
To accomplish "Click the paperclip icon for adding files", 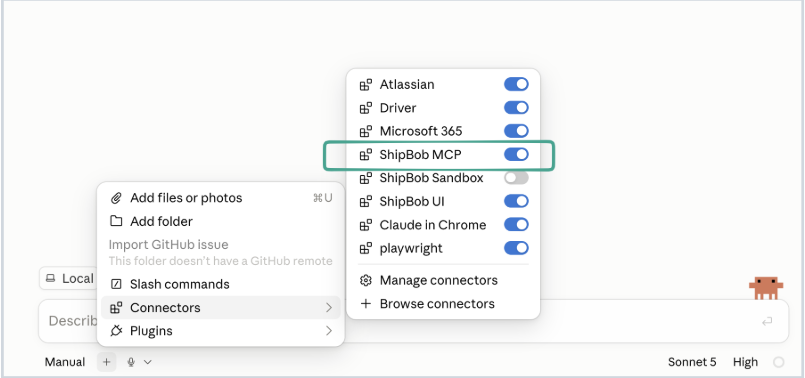I will click(117, 198).
